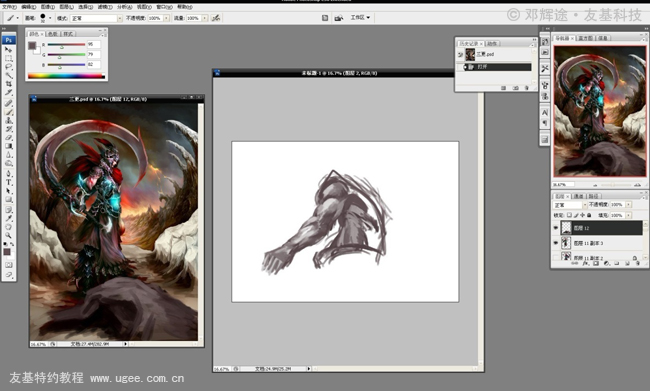Click the color spectrum ramp bar
The width and height of the screenshot is (650, 391).
click(66, 76)
